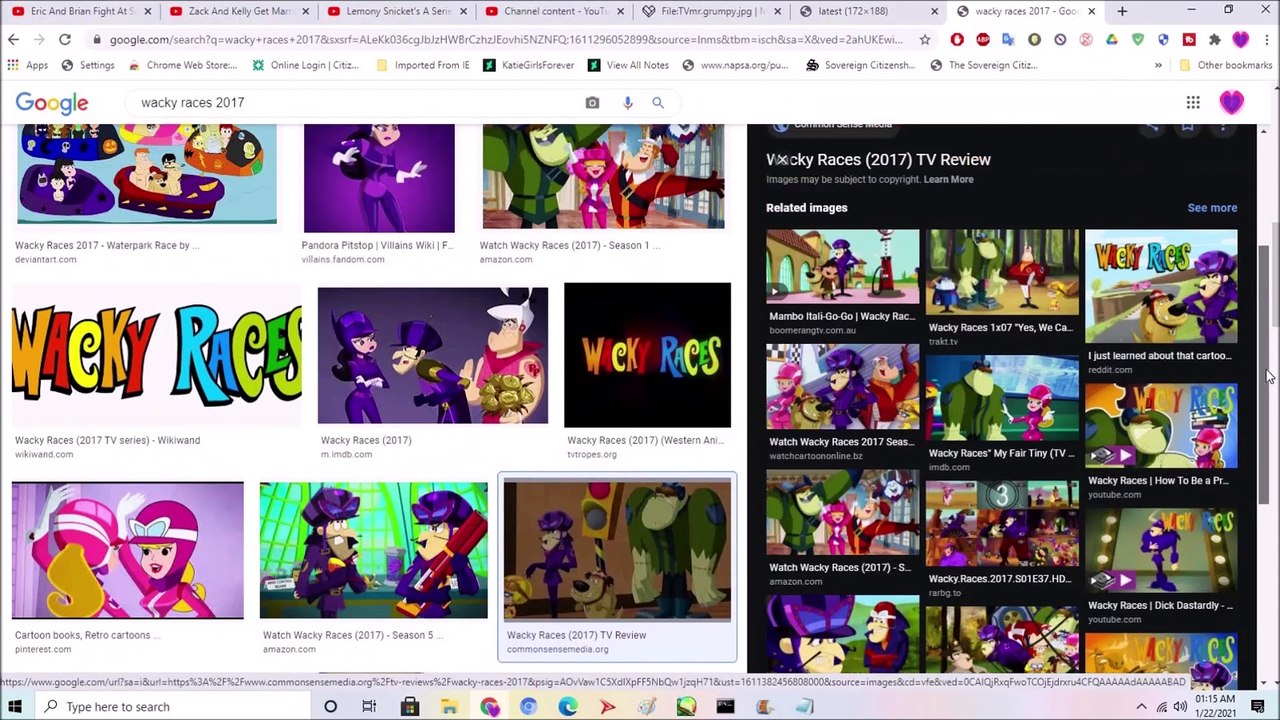
Task: Open Cortana from the taskbar circle icon
Action: [x=330, y=706]
